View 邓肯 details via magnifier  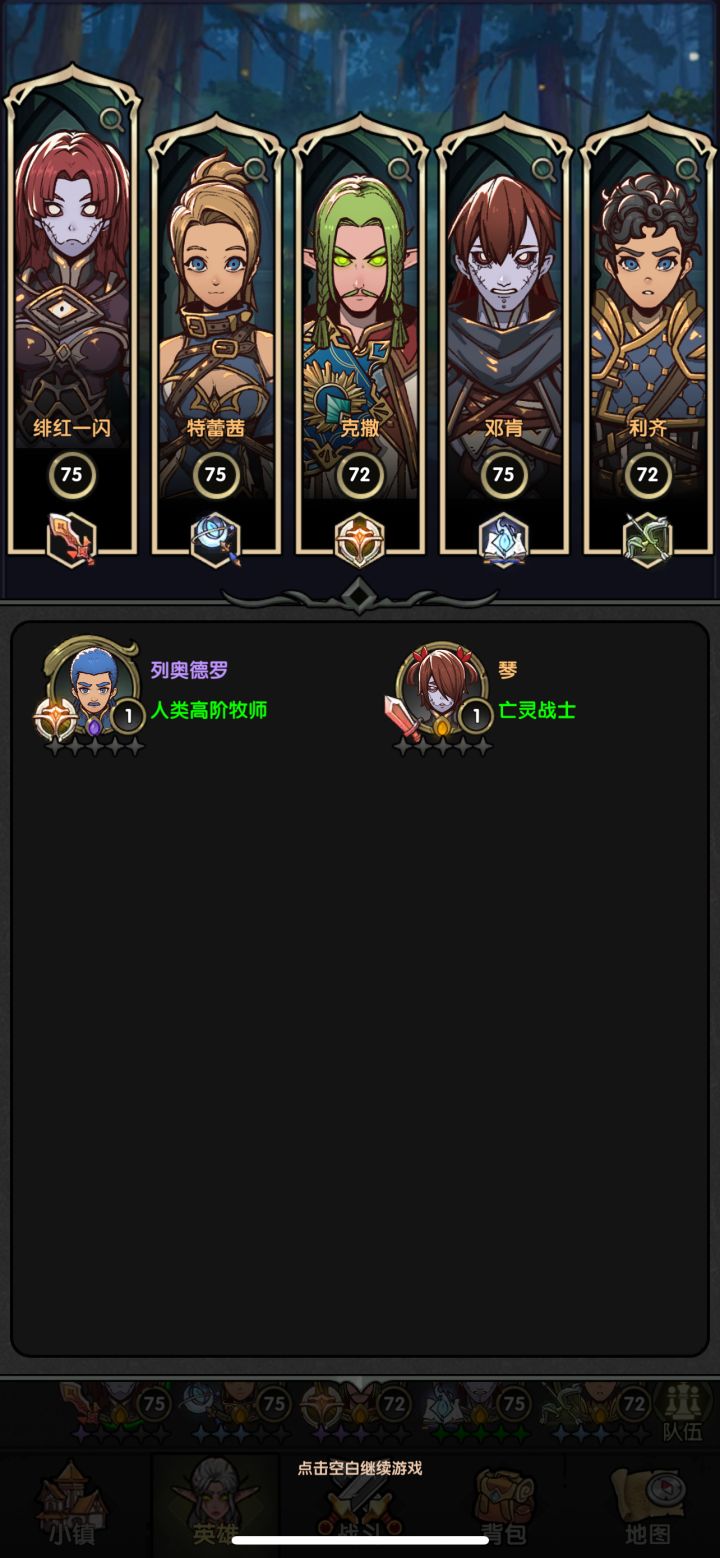tap(544, 169)
